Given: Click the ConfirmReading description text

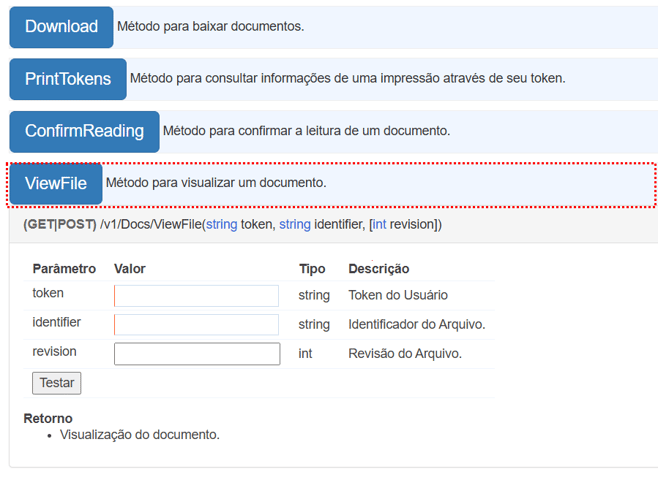Looking at the screenshot, I should point(306,131).
